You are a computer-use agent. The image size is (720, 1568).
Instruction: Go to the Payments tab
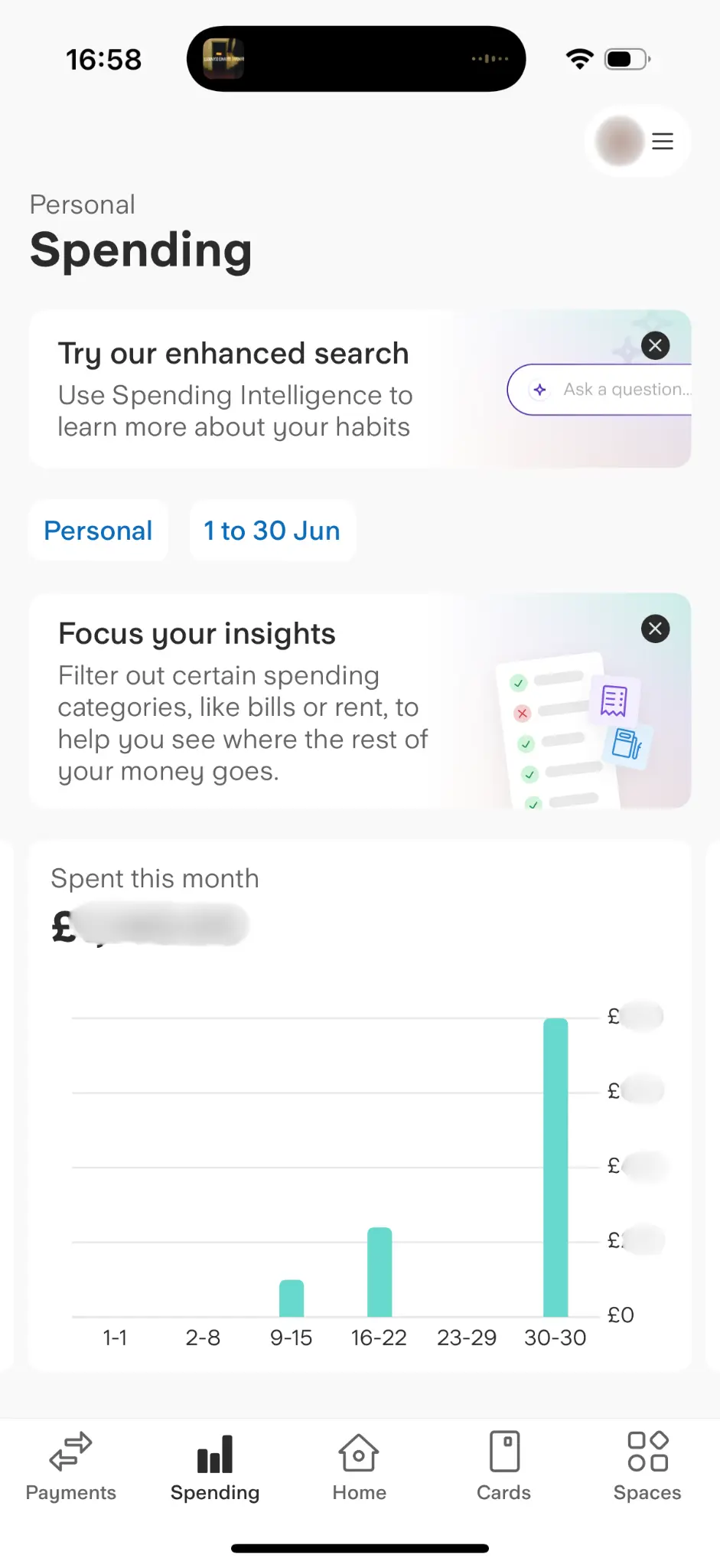(x=70, y=1465)
